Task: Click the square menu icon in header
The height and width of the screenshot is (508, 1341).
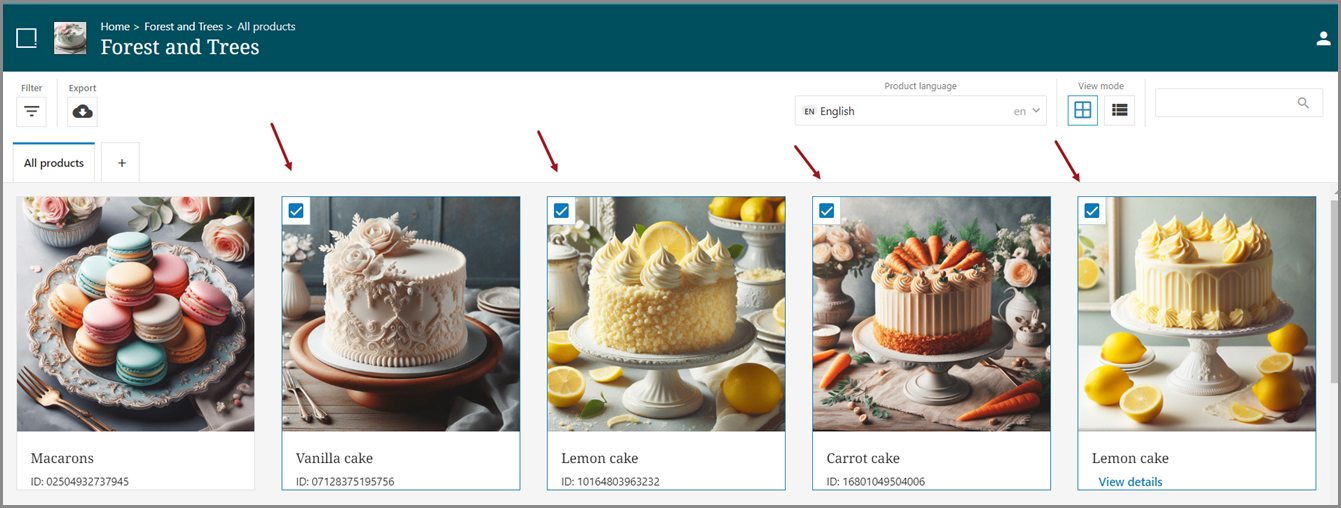Action: point(27,38)
